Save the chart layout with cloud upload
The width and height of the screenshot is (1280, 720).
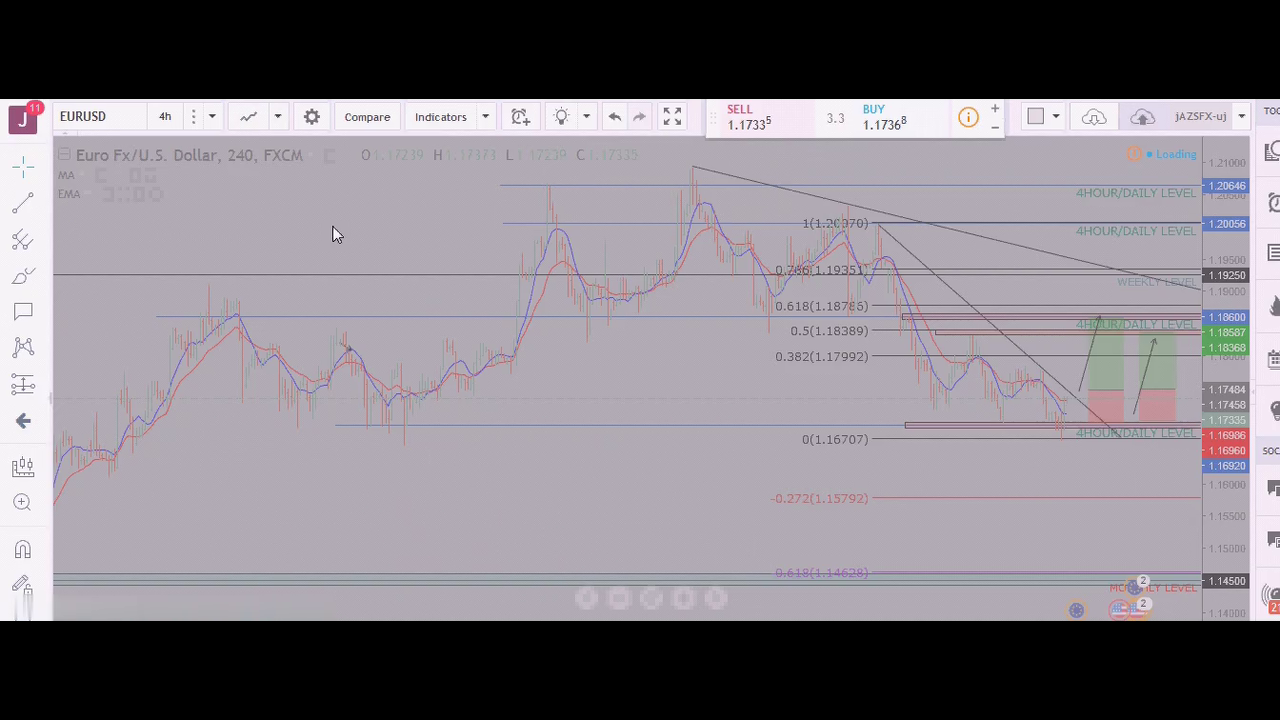click(x=1142, y=117)
